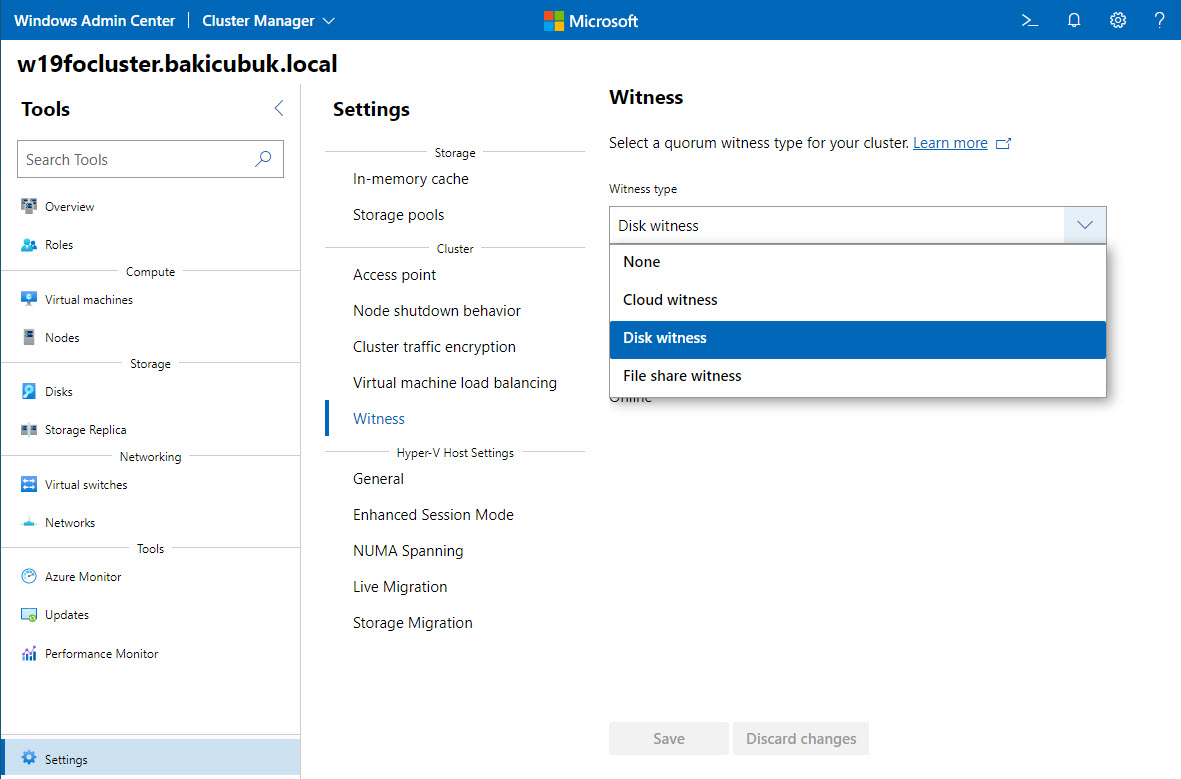Open NUMA Spanning settings
1181x779 pixels.
tap(408, 551)
